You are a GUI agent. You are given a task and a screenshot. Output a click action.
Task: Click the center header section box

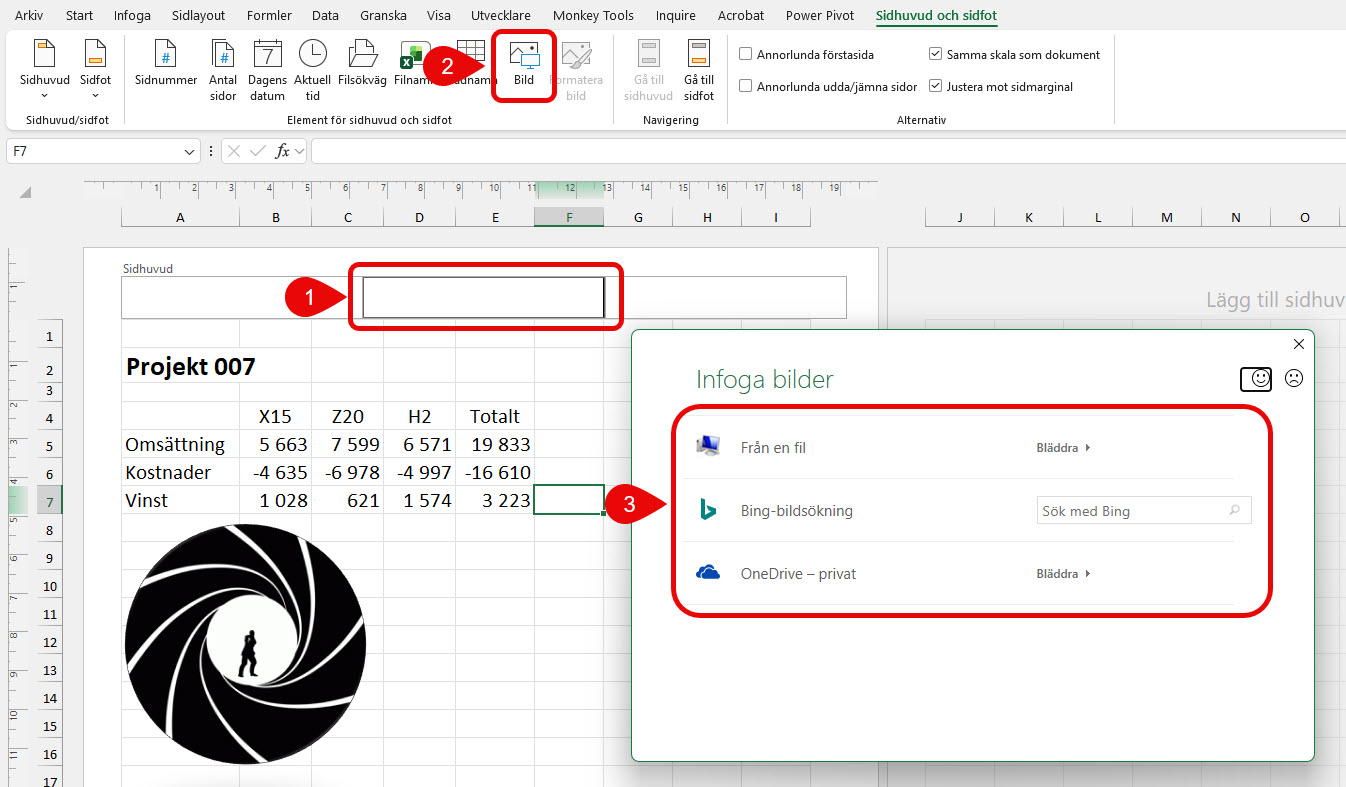tap(483, 297)
